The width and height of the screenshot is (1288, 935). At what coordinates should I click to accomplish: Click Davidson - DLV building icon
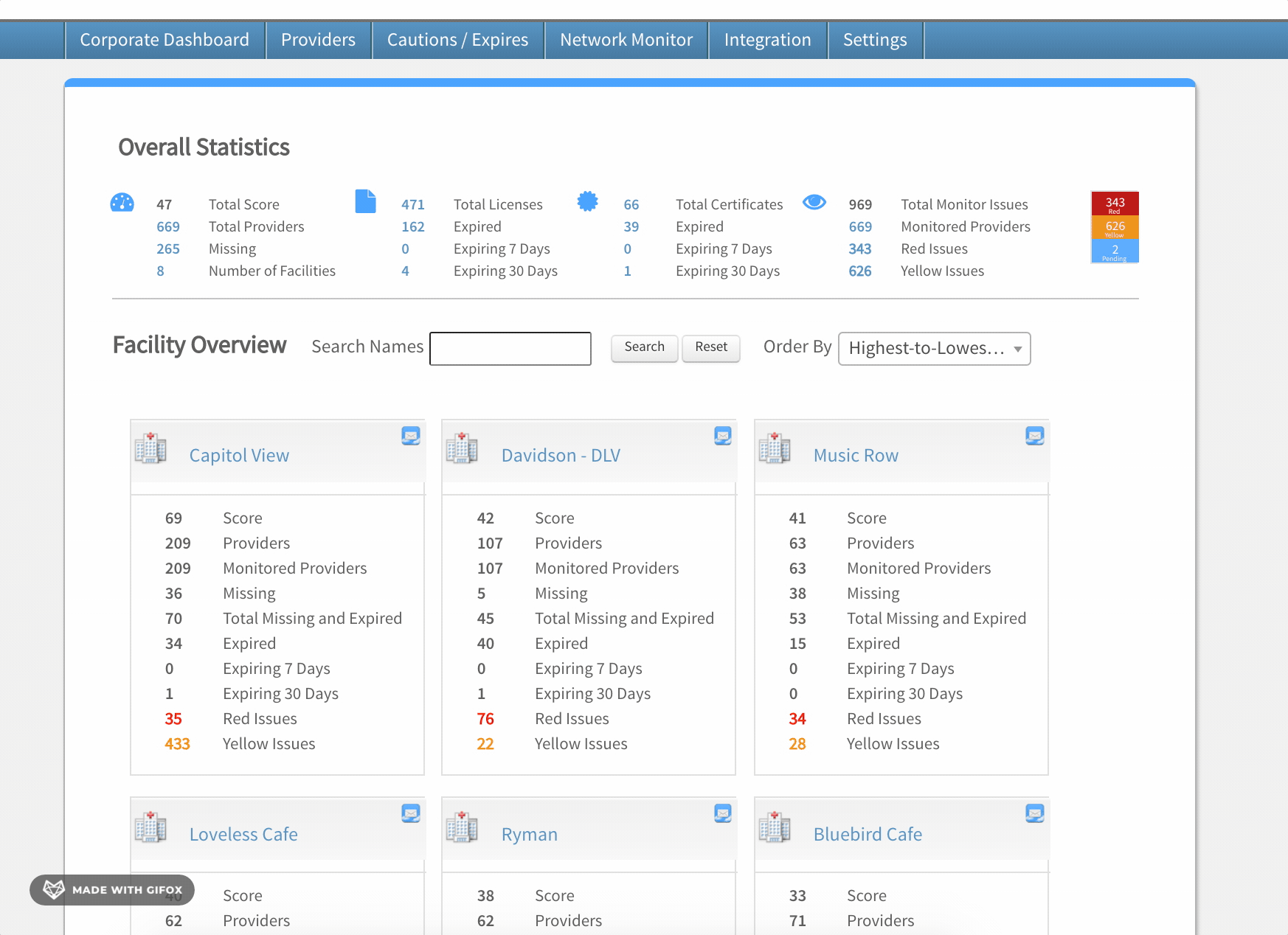462,448
